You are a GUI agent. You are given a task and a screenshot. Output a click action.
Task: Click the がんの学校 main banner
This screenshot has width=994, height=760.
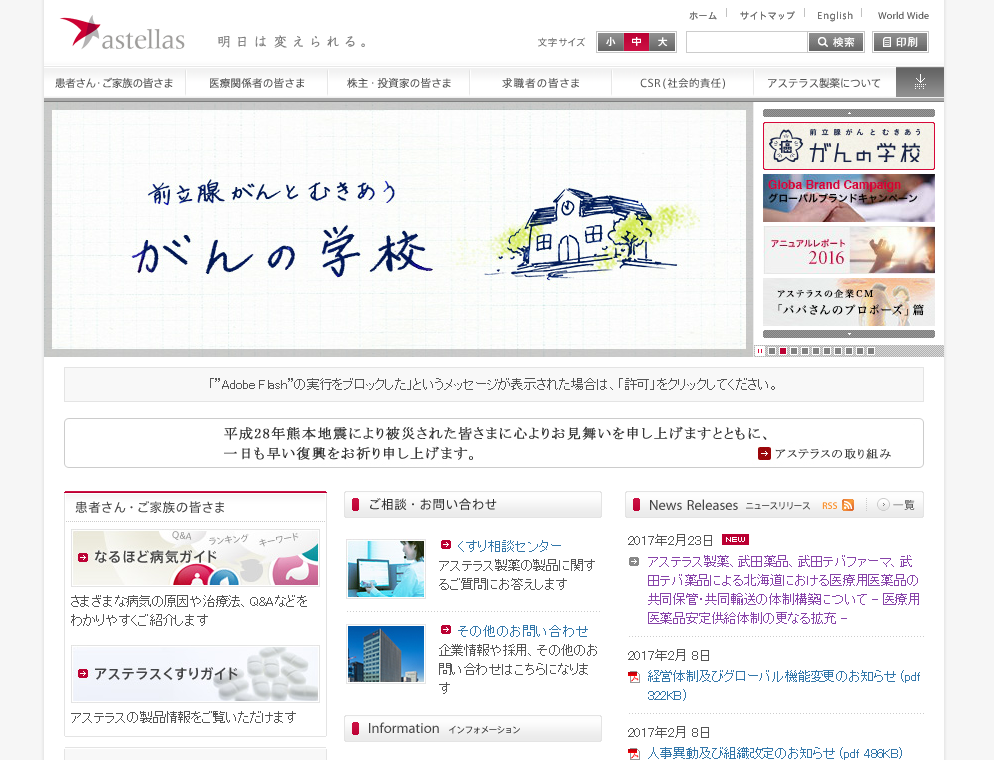pos(399,229)
